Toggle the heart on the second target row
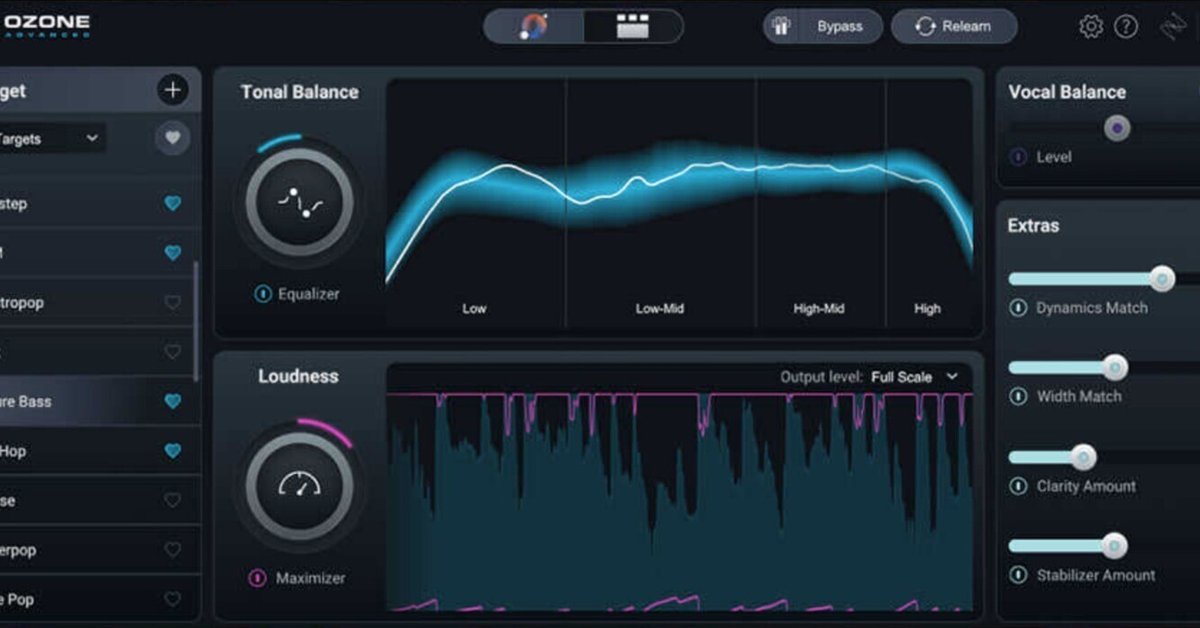Viewport: 1200px width, 628px height. pos(173,253)
